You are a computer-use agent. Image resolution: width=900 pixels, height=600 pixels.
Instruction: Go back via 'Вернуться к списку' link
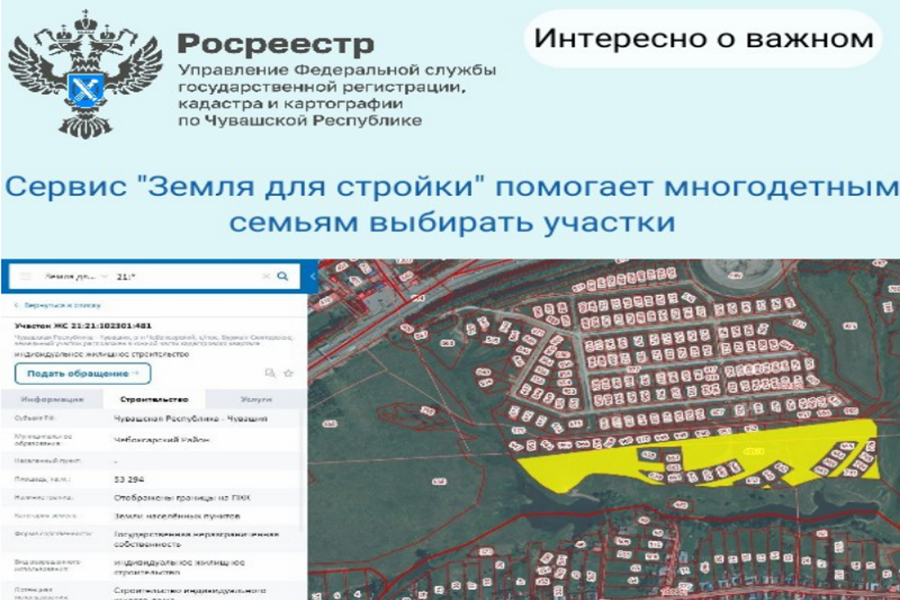click(57, 305)
